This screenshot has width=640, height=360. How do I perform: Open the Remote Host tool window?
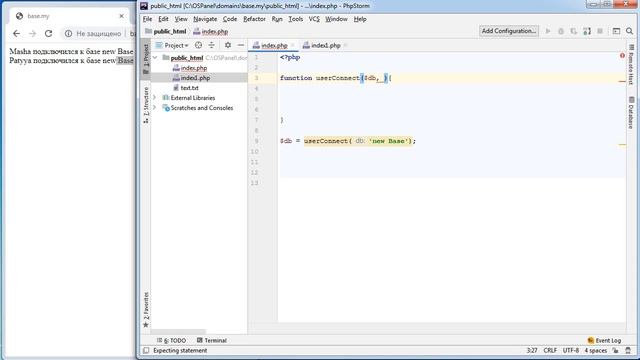(631, 64)
